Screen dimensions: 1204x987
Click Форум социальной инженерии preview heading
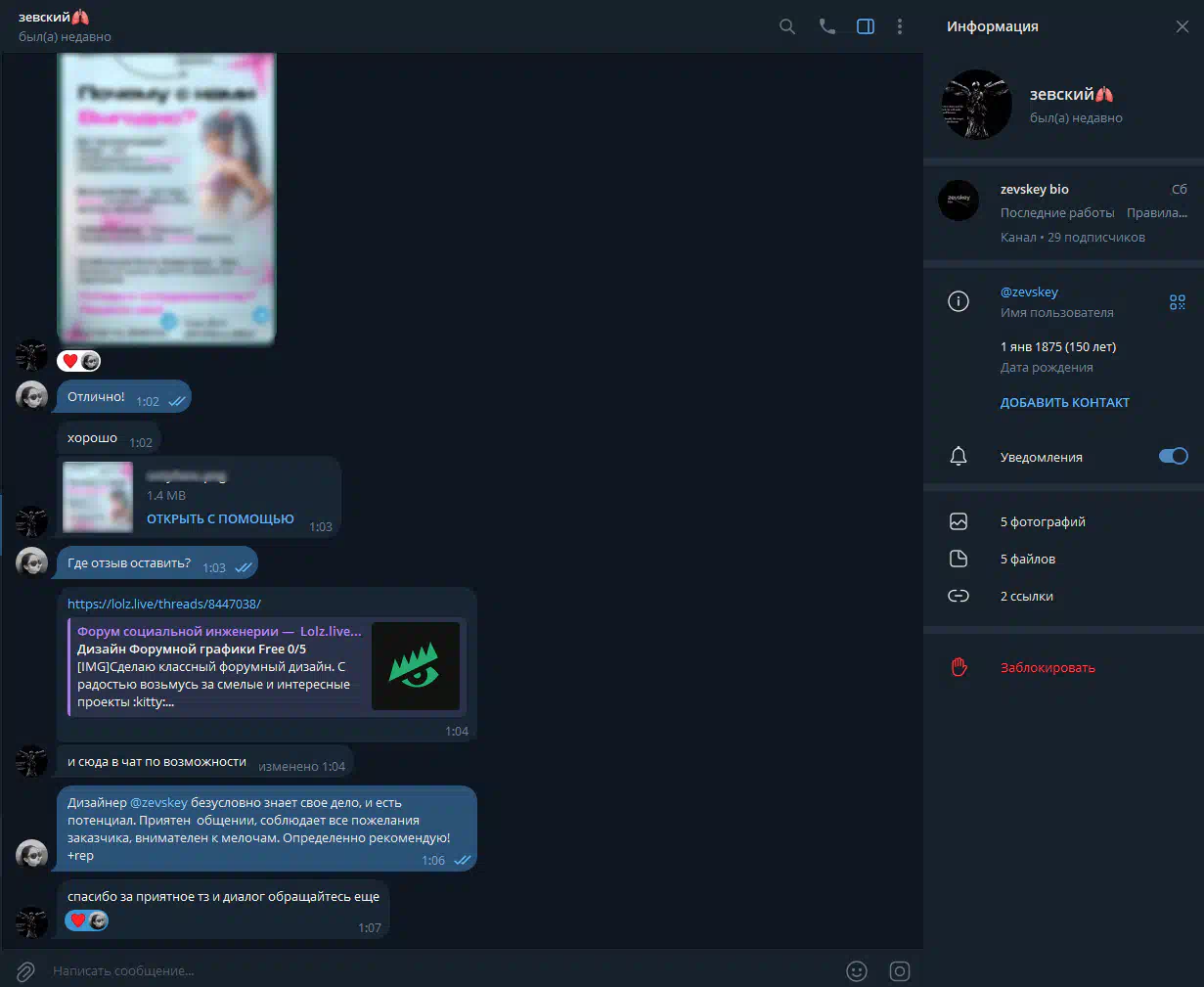(x=219, y=631)
